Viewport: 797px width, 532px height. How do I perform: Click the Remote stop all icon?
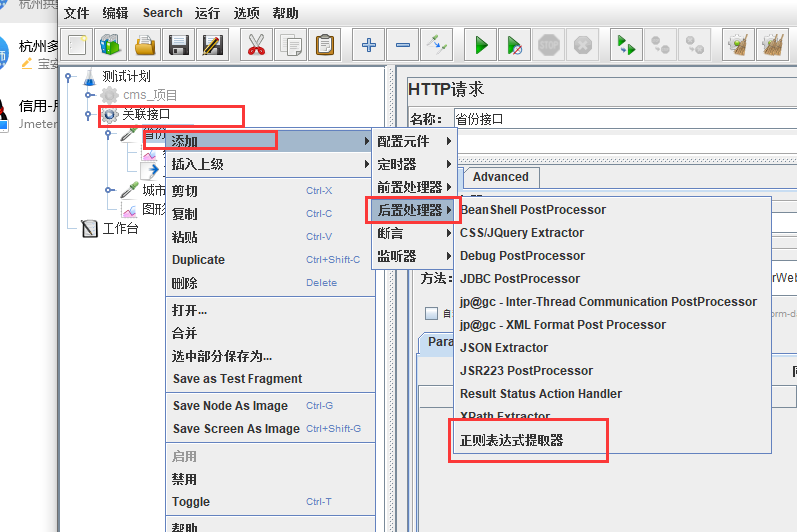(x=660, y=45)
